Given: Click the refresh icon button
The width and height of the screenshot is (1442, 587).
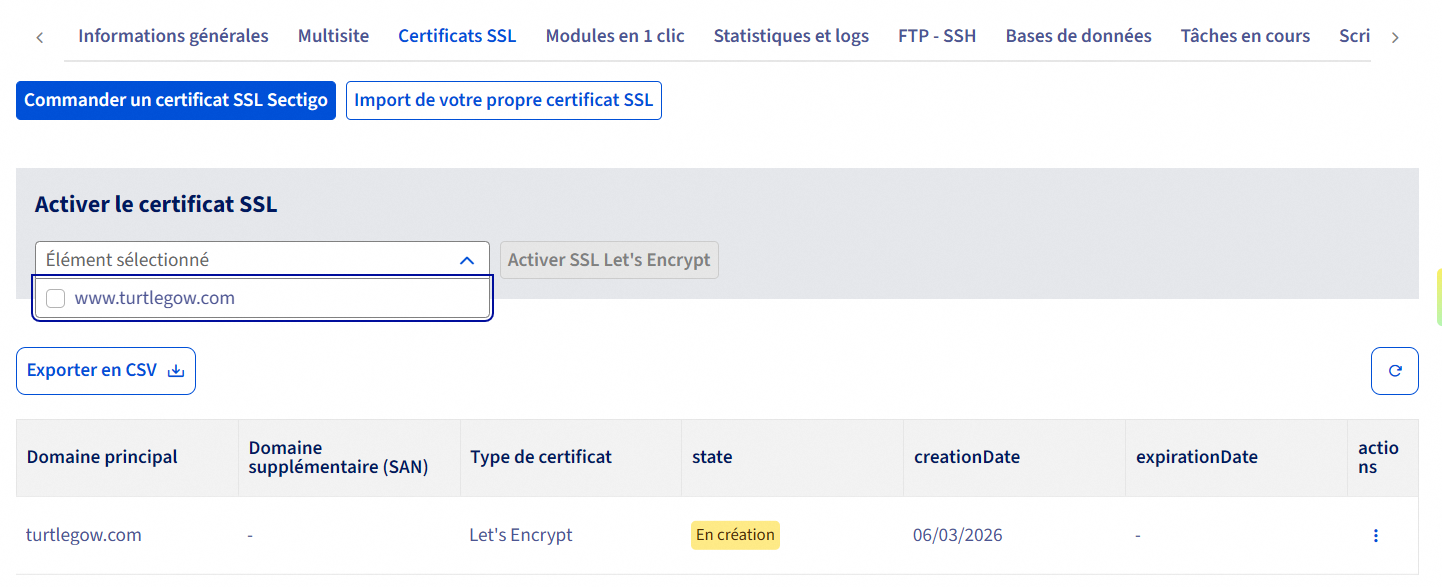Looking at the screenshot, I should pyautogui.click(x=1394, y=371).
